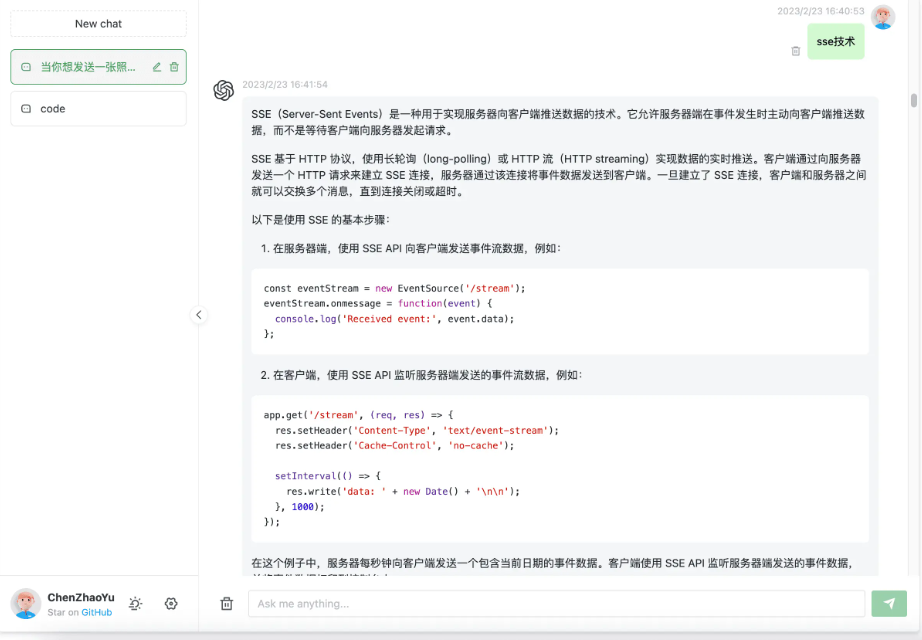Viewport: 922px width, 640px height.
Task: Open the code conversation
Action: point(98,109)
